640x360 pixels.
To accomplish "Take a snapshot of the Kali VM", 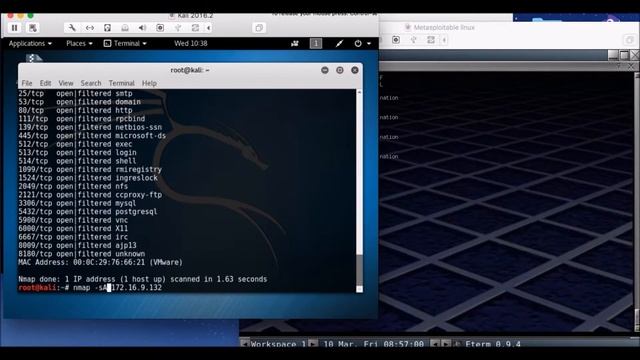I will 33,28.
